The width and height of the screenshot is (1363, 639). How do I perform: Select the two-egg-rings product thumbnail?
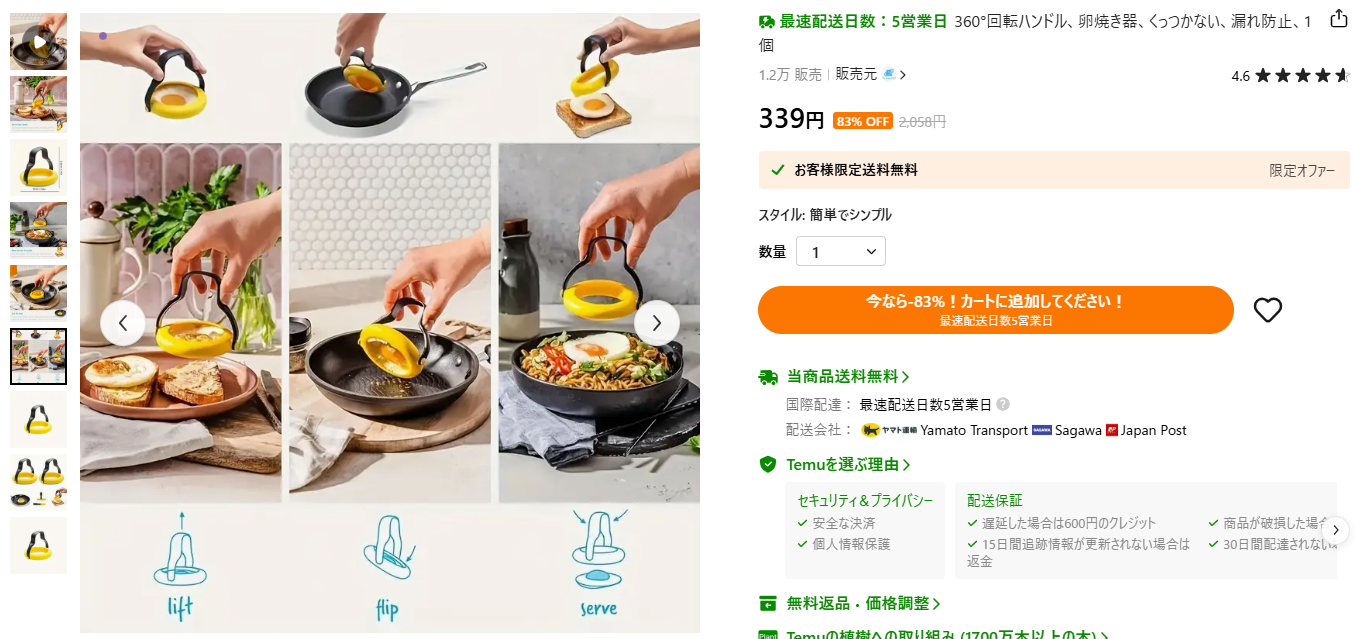tap(39, 482)
